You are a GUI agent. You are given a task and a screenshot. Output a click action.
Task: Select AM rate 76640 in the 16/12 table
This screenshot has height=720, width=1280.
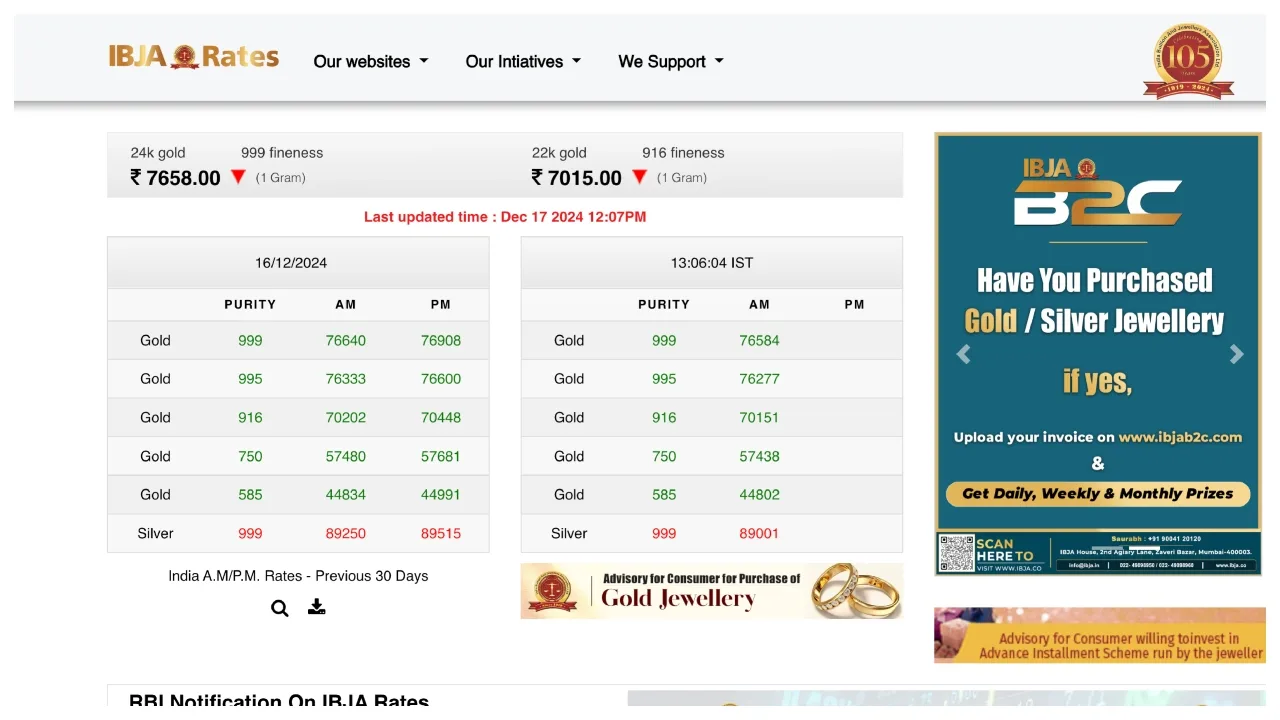[x=346, y=340]
